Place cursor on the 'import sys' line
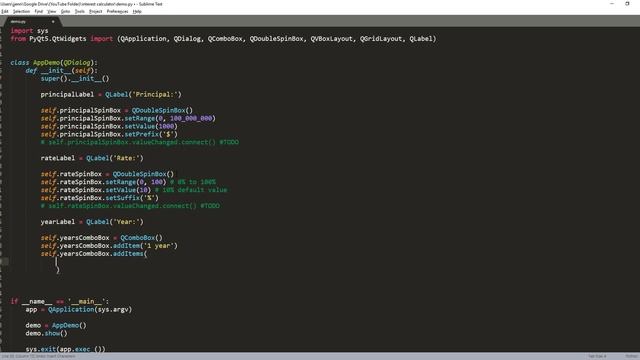The width and height of the screenshot is (640, 360). [x=29, y=31]
